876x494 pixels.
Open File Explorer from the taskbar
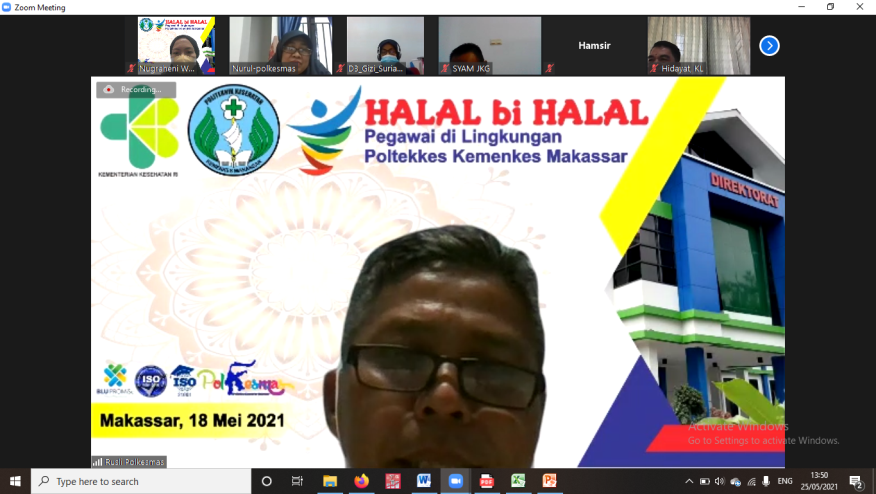click(x=330, y=481)
